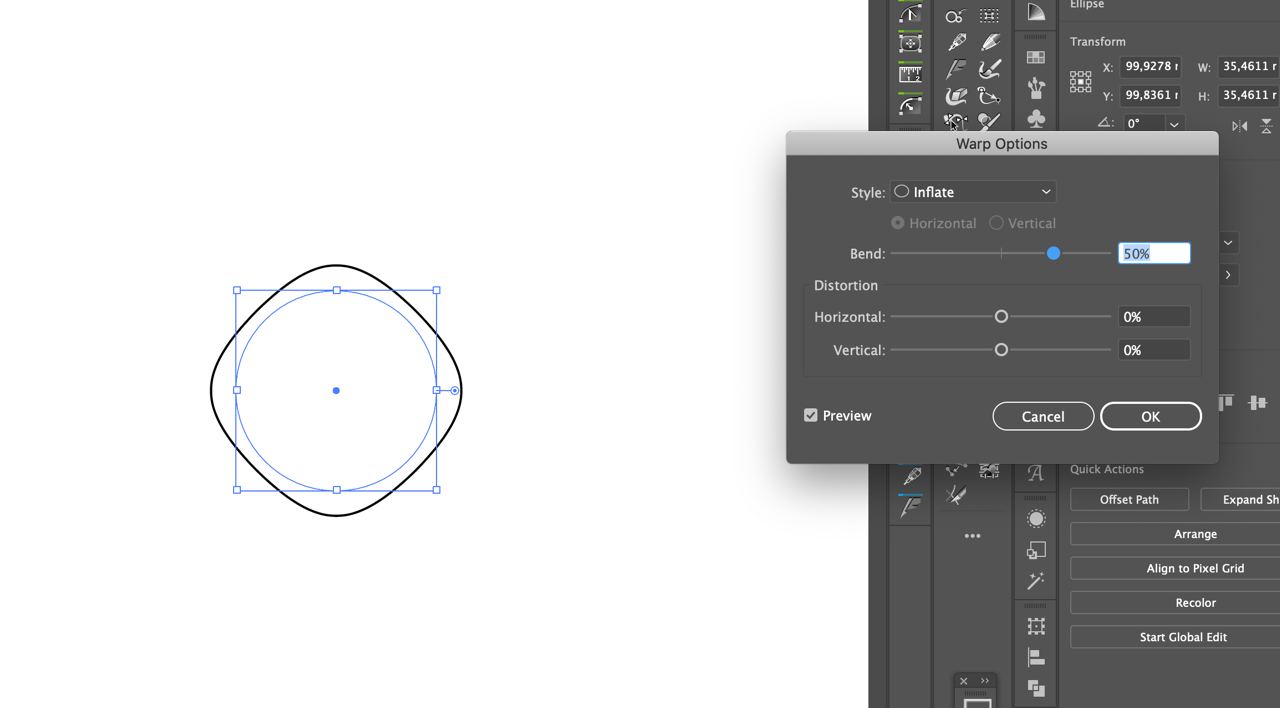Click the Recolor button
This screenshot has height=708, width=1280.
tap(1175, 603)
